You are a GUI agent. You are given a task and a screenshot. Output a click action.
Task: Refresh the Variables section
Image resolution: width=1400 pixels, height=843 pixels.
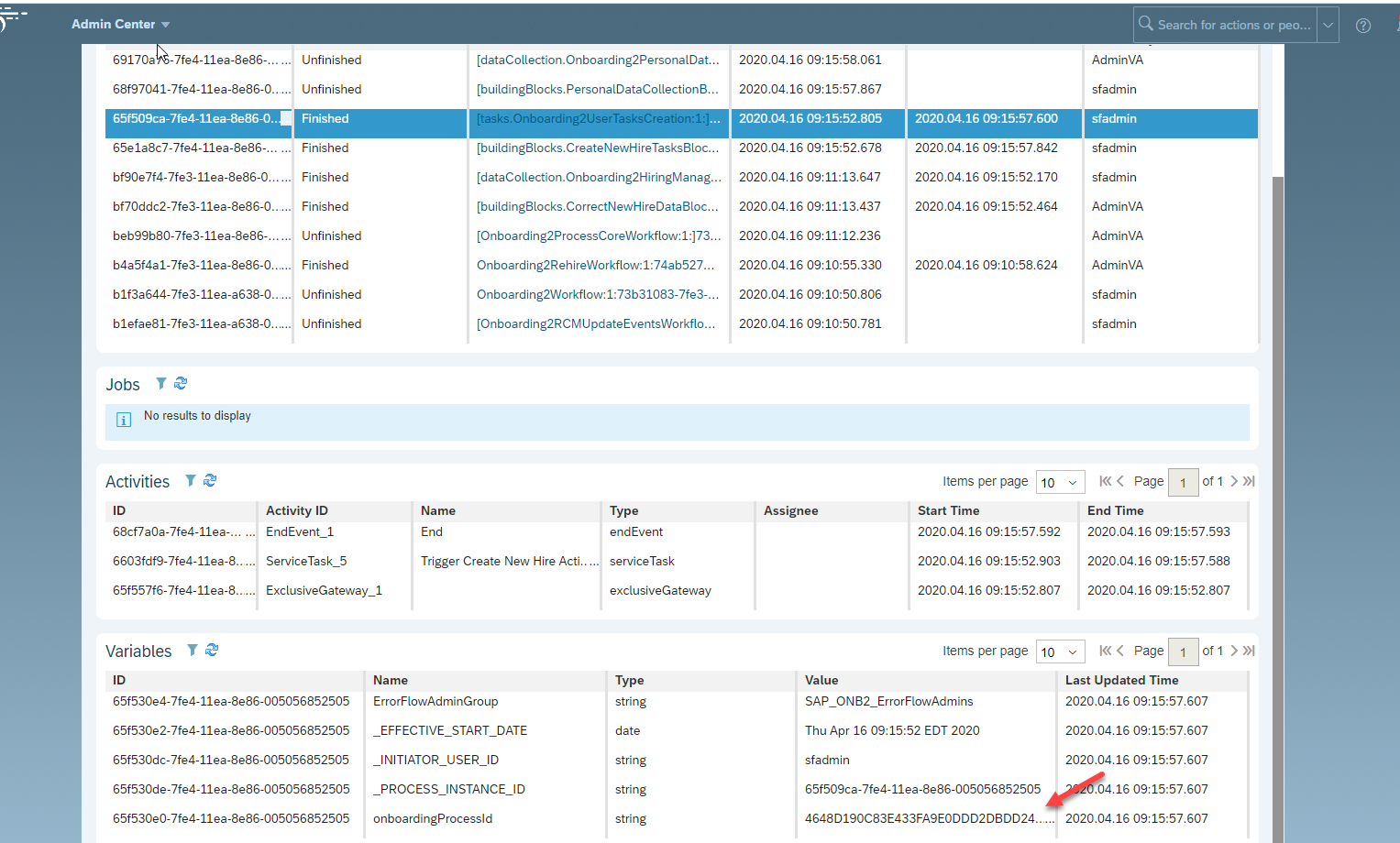[212, 650]
